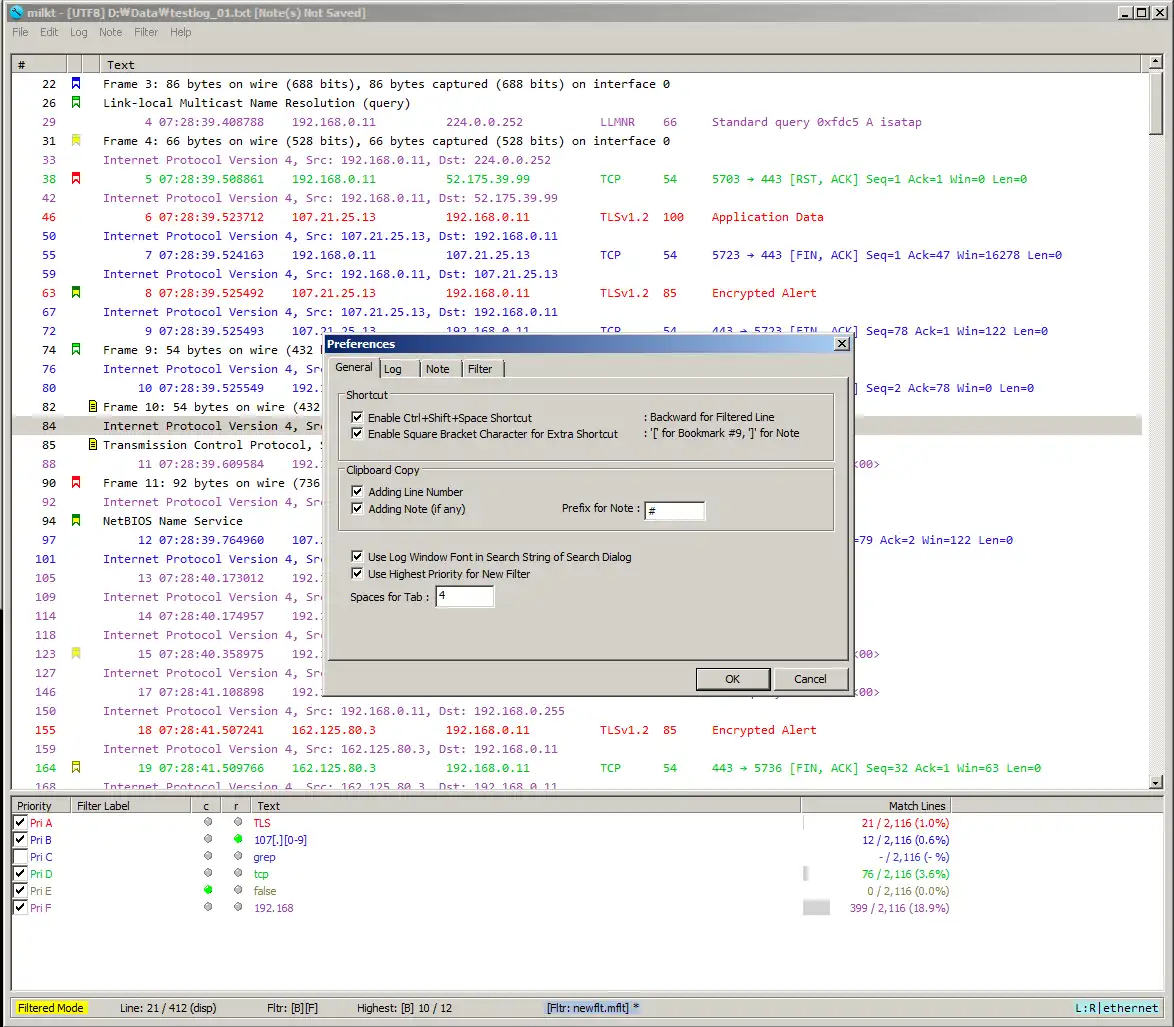Toggle the green 'r' indicator for Pri B filter
This screenshot has width=1174, height=1027.
pyautogui.click(x=238, y=839)
